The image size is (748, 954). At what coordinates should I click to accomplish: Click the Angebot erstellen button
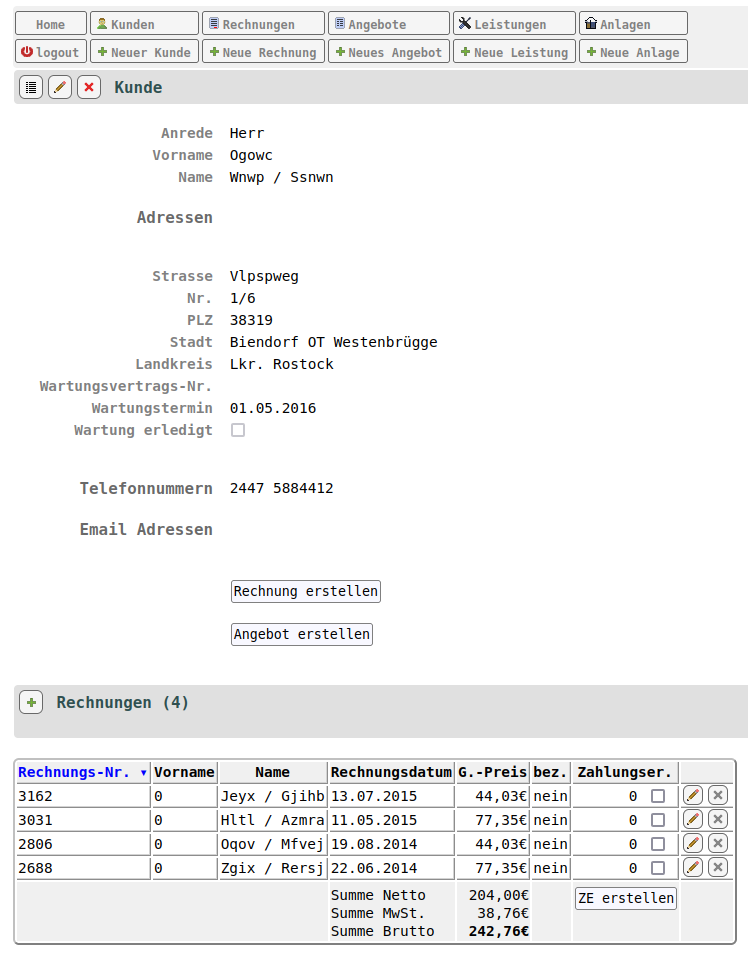point(302,634)
